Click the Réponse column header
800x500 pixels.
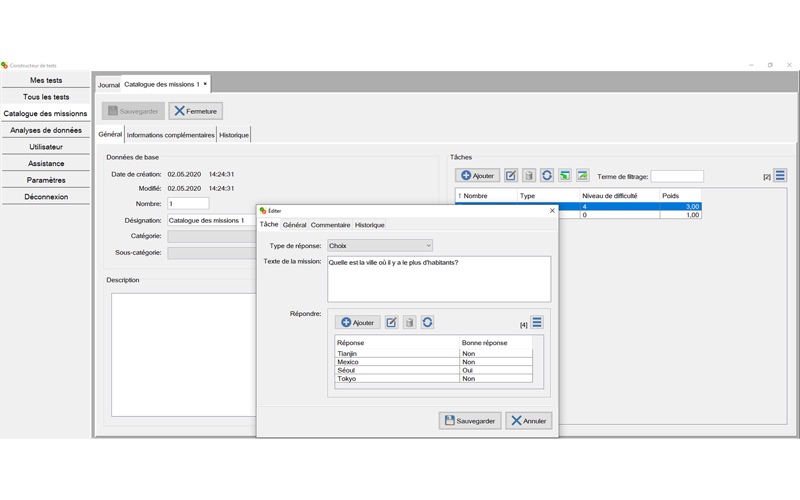pos(397,342)
